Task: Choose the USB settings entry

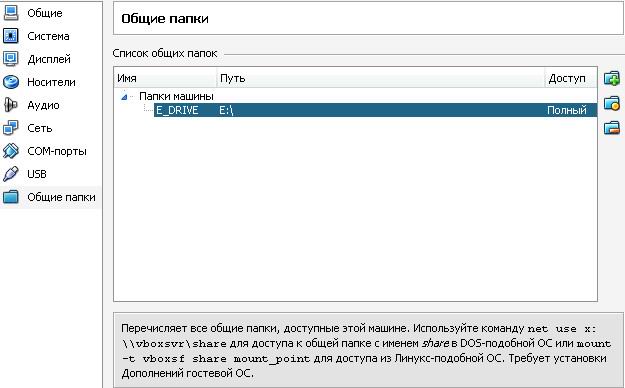Action: click(x=37, y=174)
